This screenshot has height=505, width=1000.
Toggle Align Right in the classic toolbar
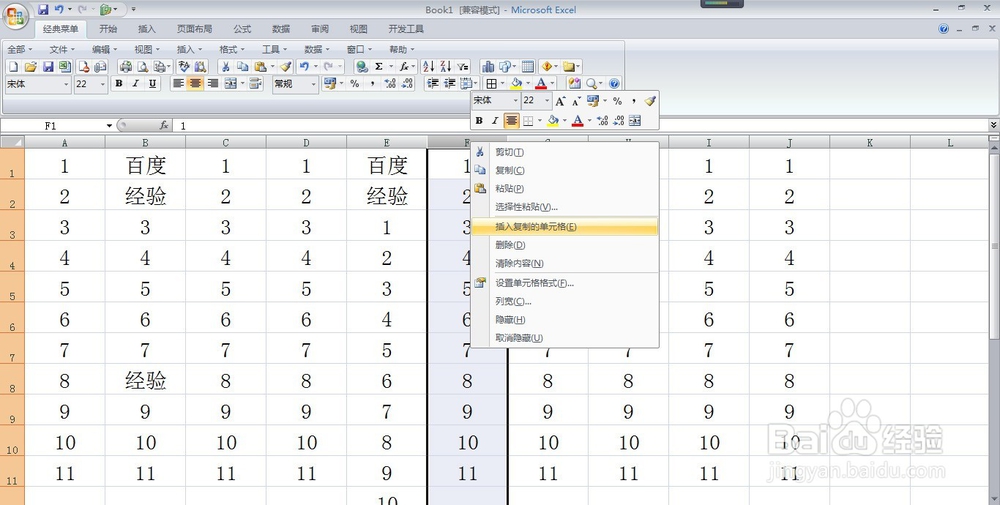[x=212, y=84]
